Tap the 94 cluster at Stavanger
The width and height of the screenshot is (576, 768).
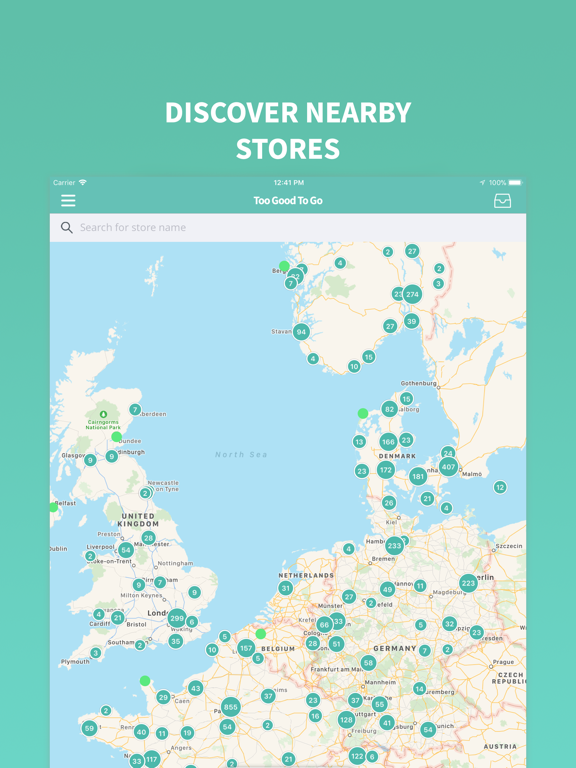click(x=301, y=332)
